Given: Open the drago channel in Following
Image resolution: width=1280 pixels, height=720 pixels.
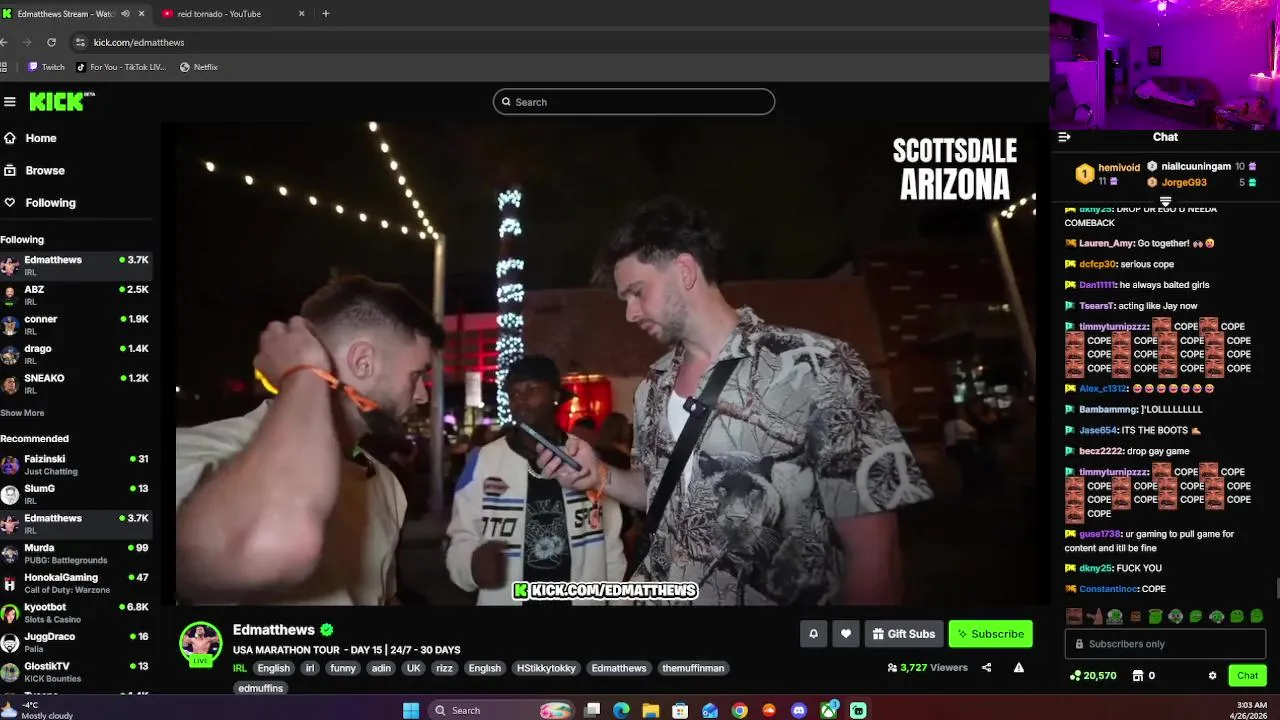Looking at the screenshot, I should tap(76, 354).
